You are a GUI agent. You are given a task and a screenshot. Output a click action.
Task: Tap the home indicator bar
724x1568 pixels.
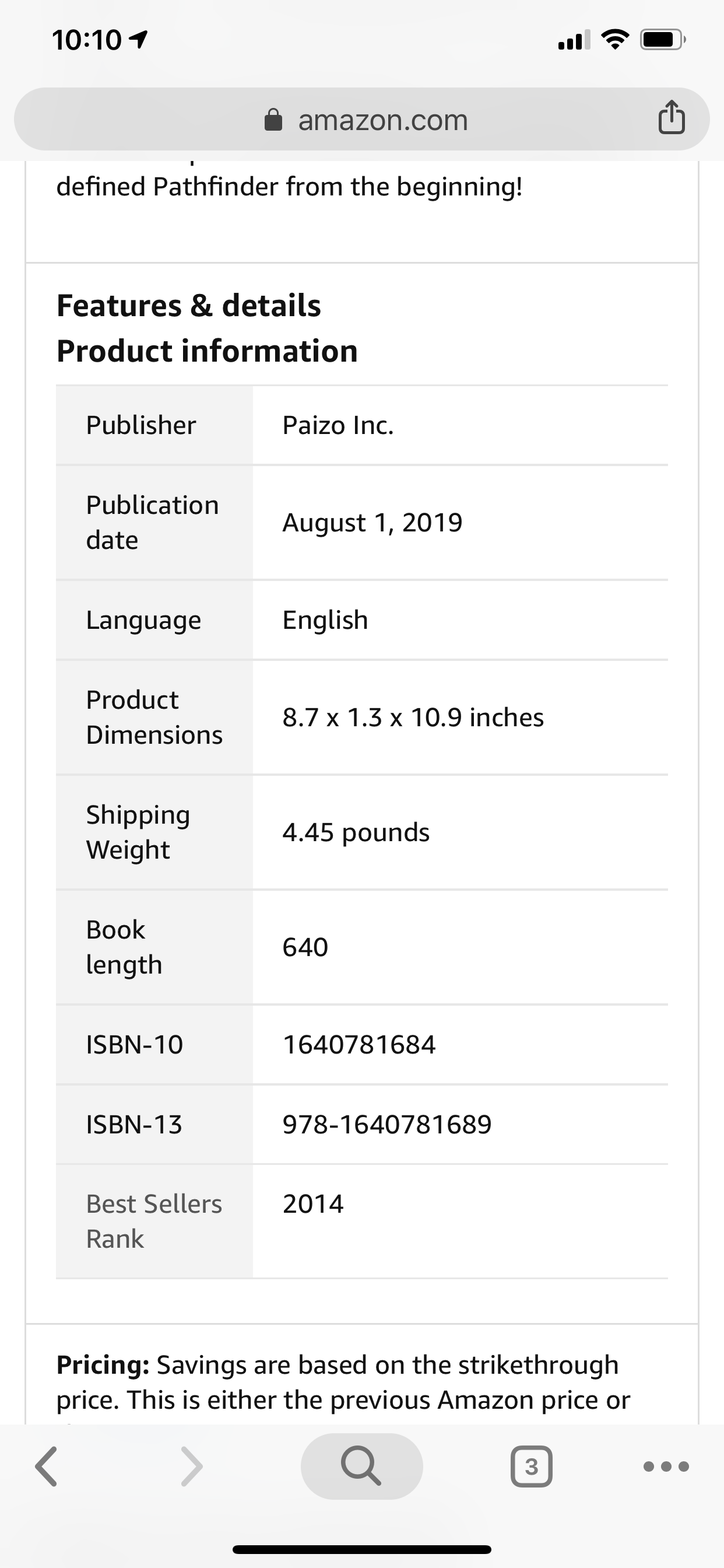pos(362,1549)
